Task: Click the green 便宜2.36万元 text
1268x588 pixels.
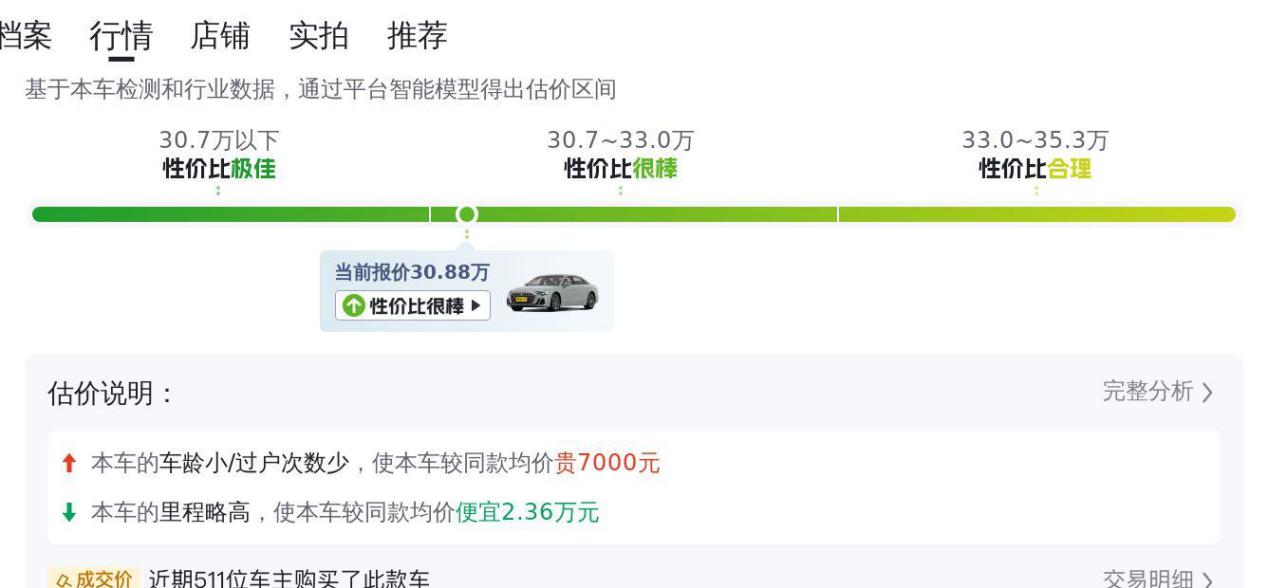Action: pos(527,514)
